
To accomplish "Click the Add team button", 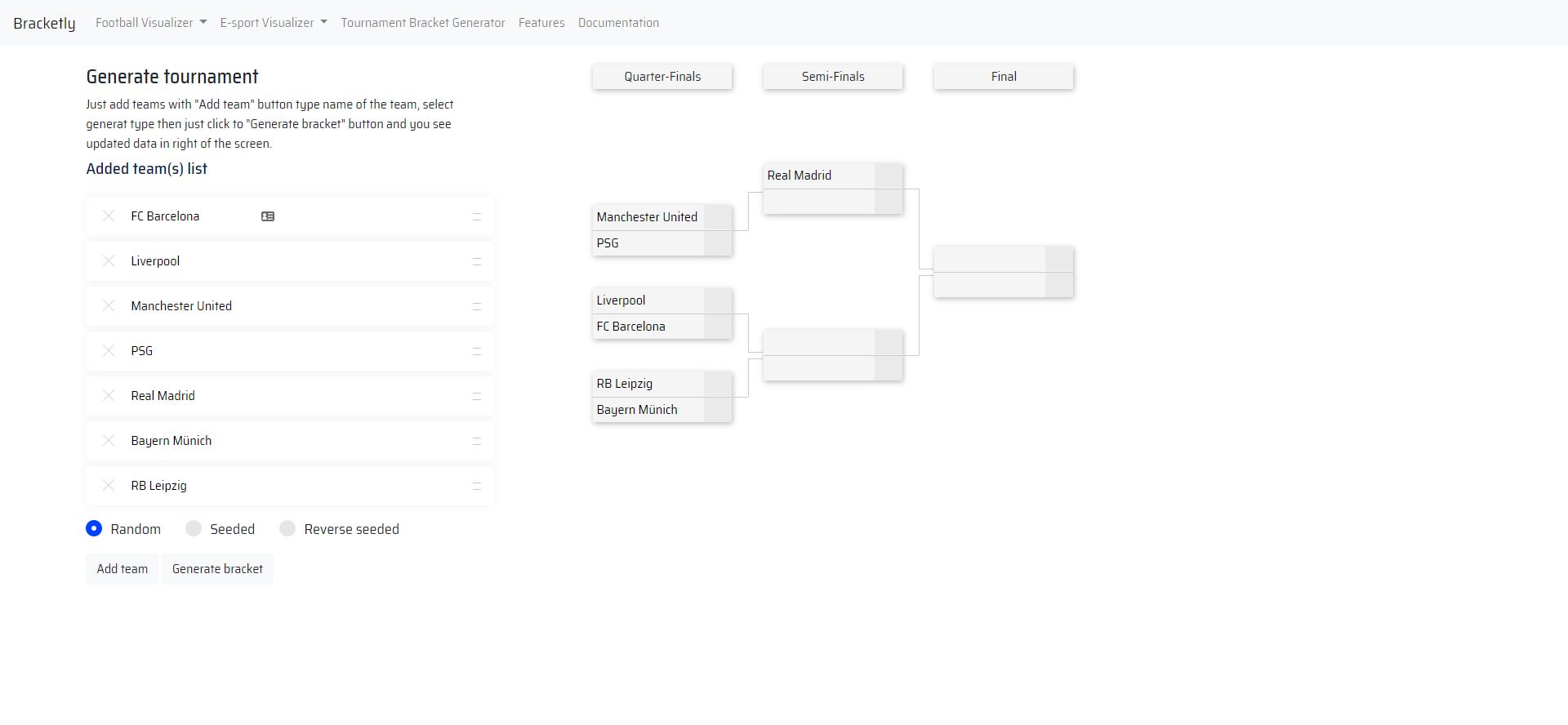I will pos(122,569).
